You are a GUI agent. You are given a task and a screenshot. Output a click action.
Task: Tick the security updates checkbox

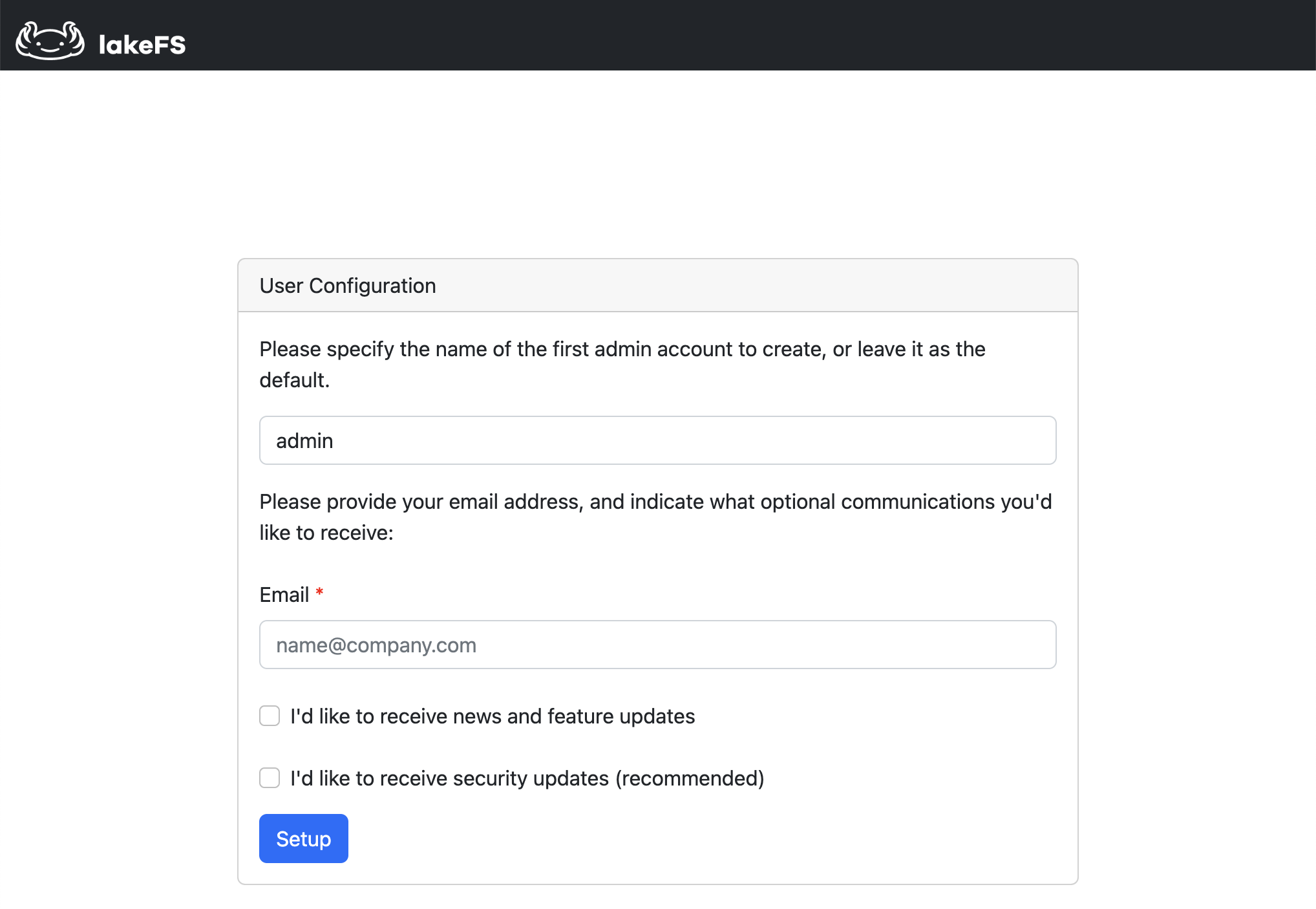[x=270, y=778]
